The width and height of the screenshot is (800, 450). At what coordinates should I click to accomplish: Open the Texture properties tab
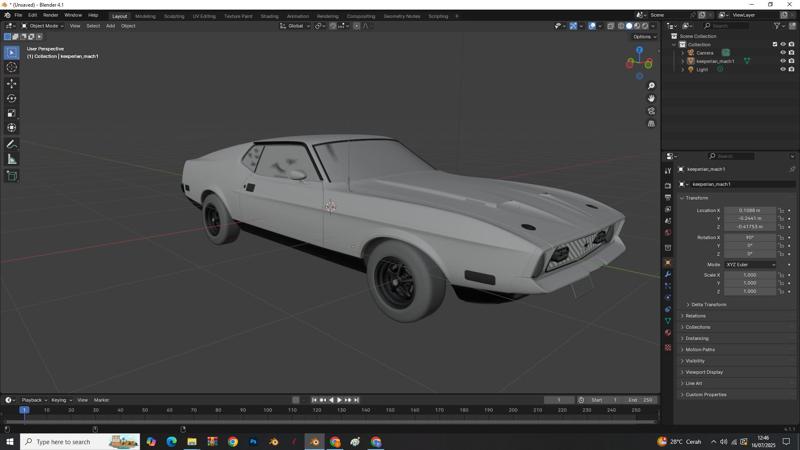(668, 347)
